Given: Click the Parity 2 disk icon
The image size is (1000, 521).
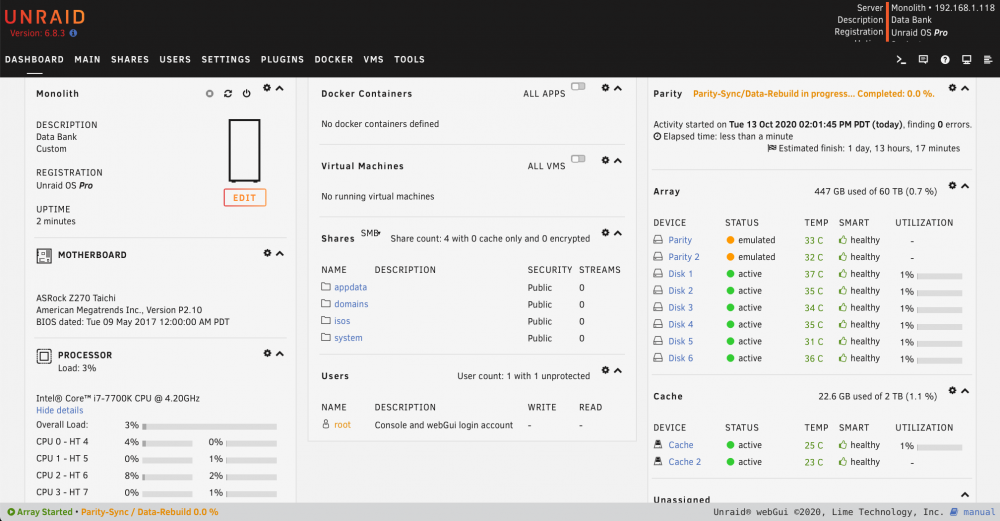Looking at the screenshot, I should (658, 256).
